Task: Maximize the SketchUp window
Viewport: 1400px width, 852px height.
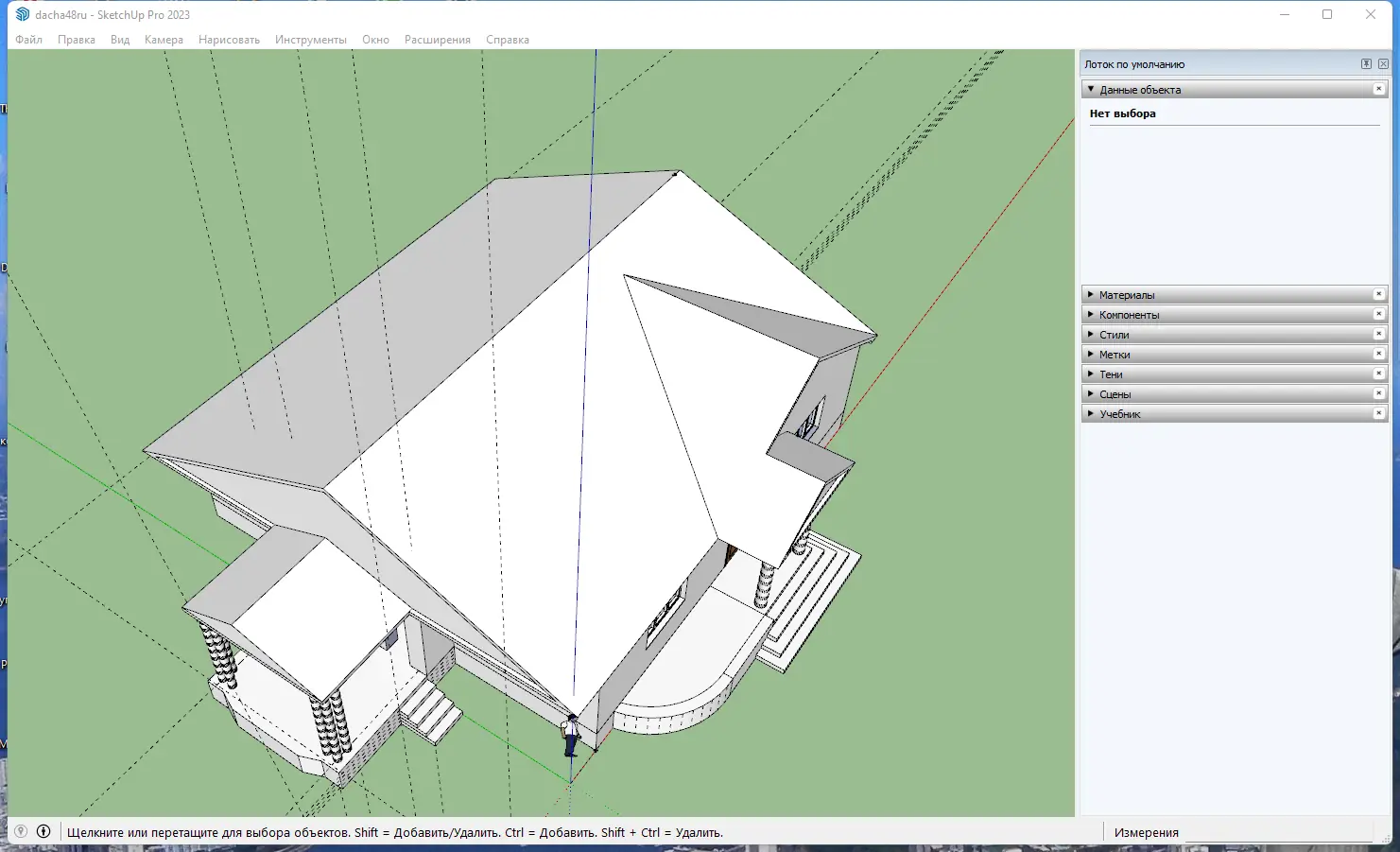Action: pyautogui.click(x=1327, y=14)
